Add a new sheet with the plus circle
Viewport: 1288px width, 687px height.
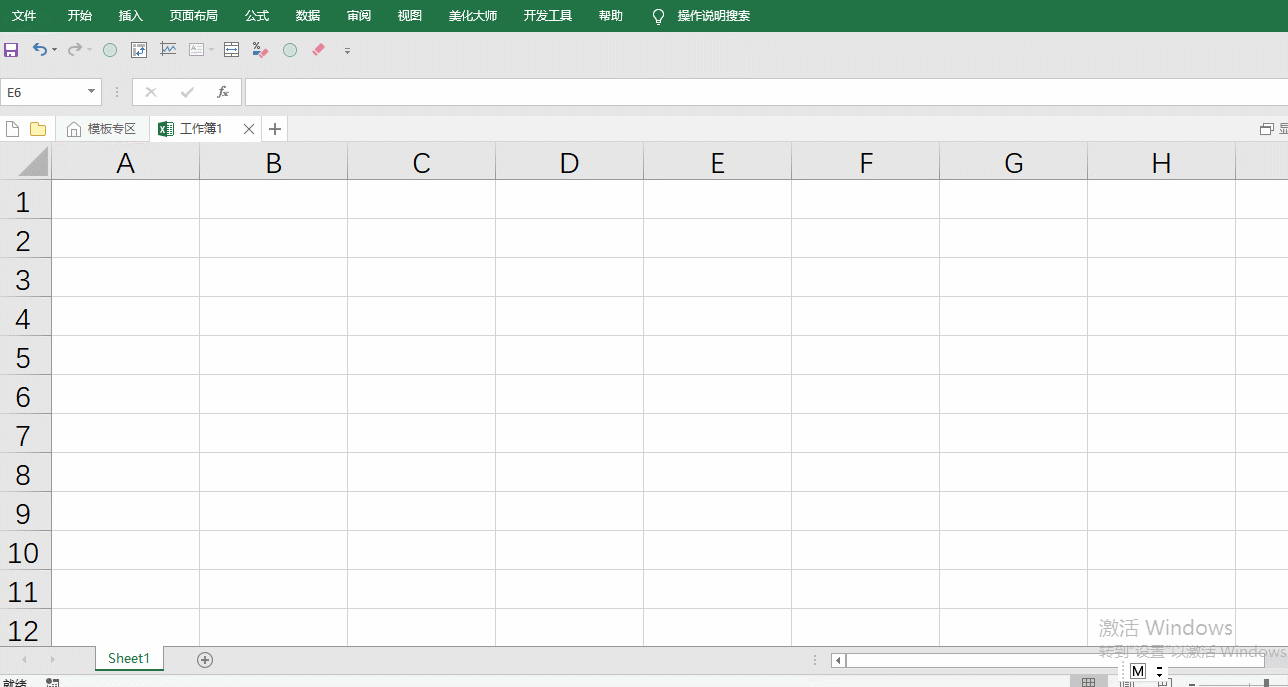(x=205, y=659)
